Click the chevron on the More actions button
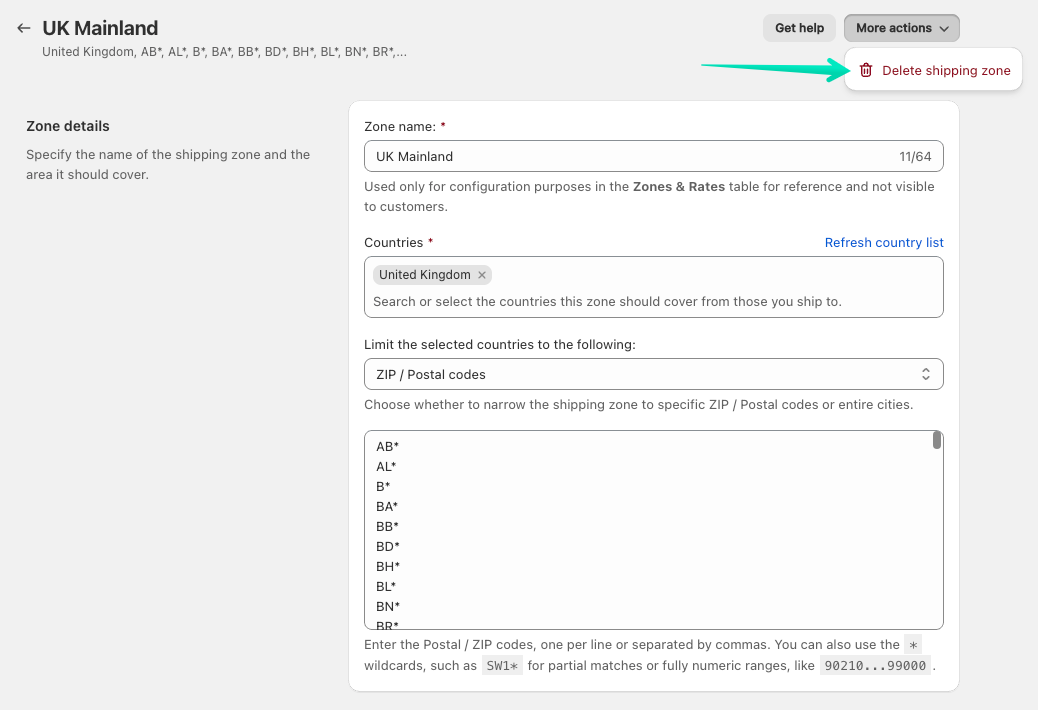 point(944,29)
